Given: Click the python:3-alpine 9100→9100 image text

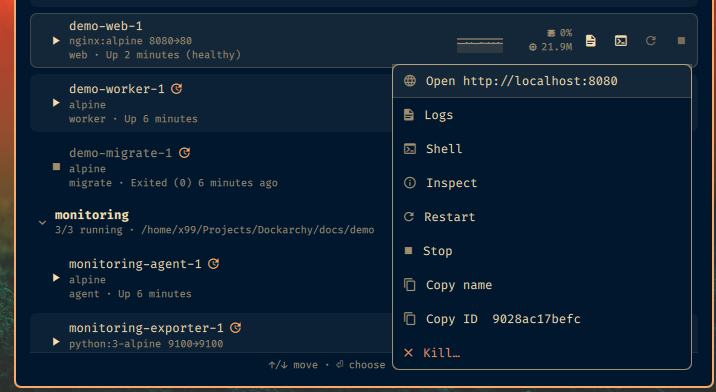Looking at the screenshot, I should tap(146, 344).
